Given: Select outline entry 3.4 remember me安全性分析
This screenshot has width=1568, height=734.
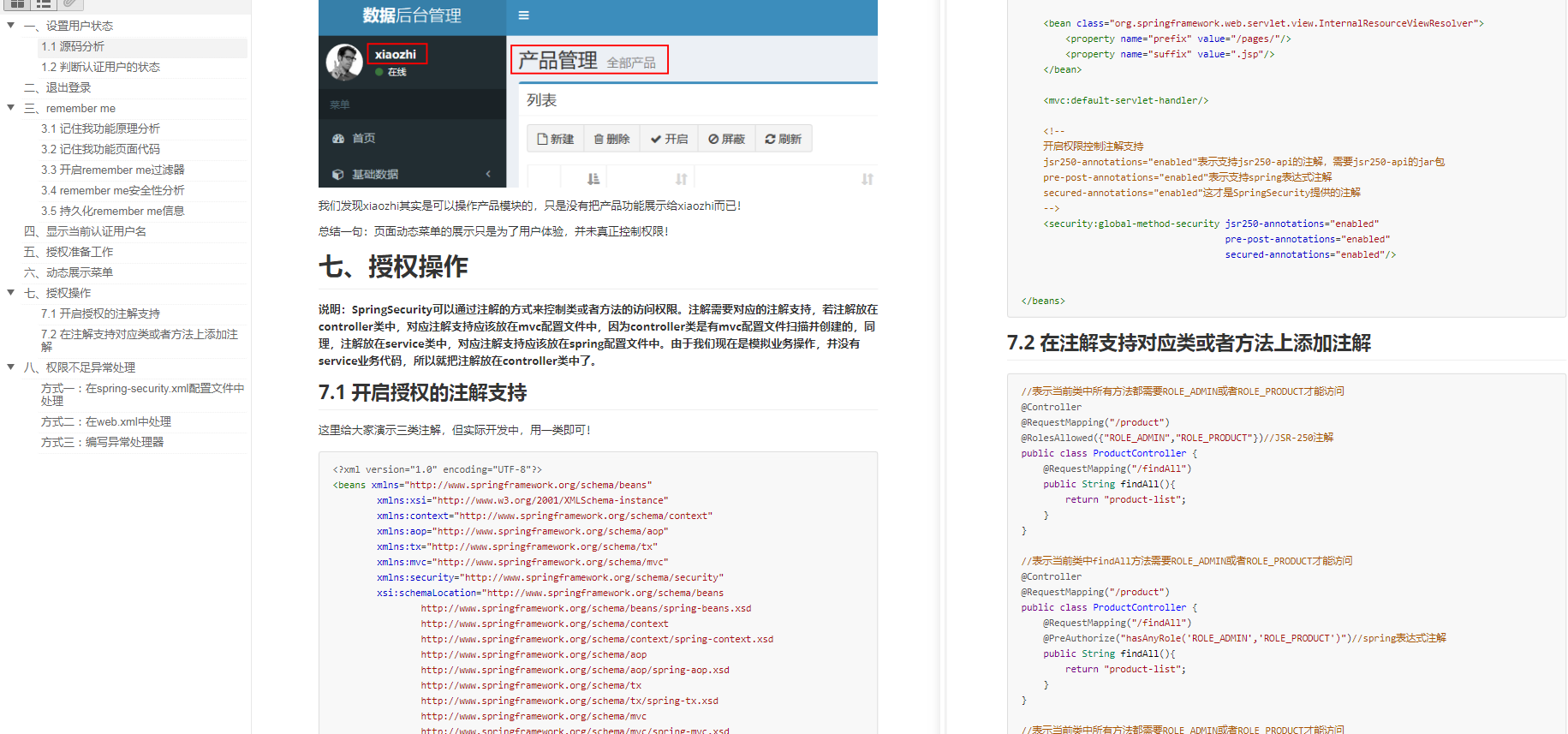Looking at the screenshot, I should (112, 190).
